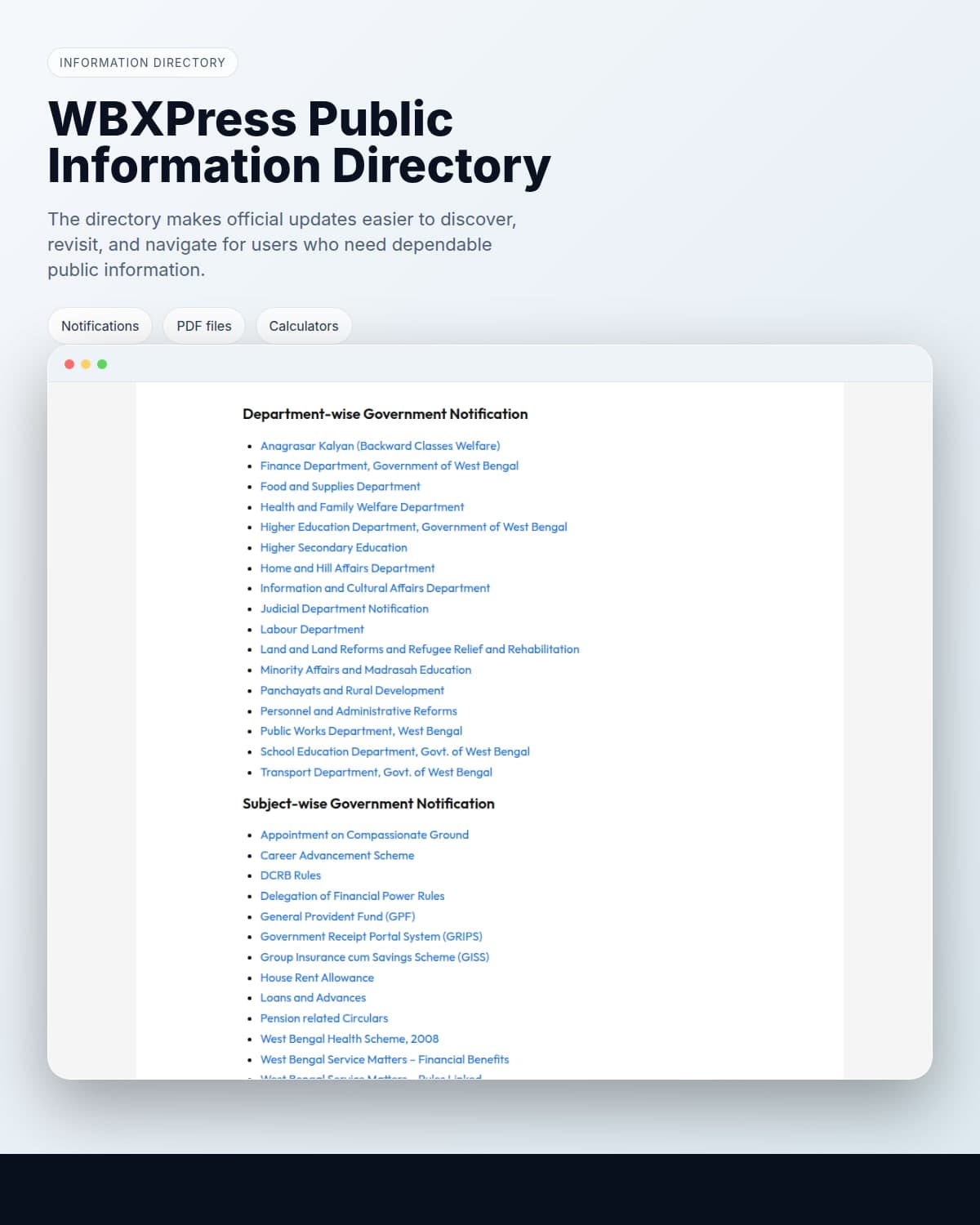Viewport: 980px width, 1225px height.
Task: Open Land and Land Reforms link
Action: coord(420,649)
